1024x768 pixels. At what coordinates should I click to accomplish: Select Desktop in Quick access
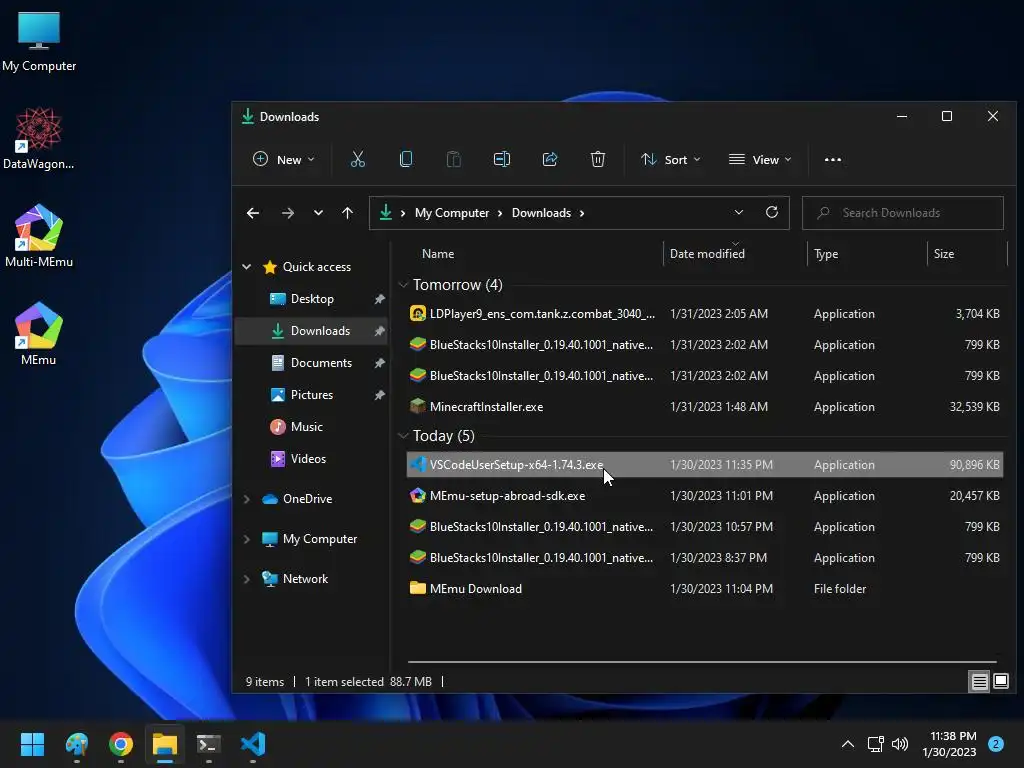tap(312, 298)
